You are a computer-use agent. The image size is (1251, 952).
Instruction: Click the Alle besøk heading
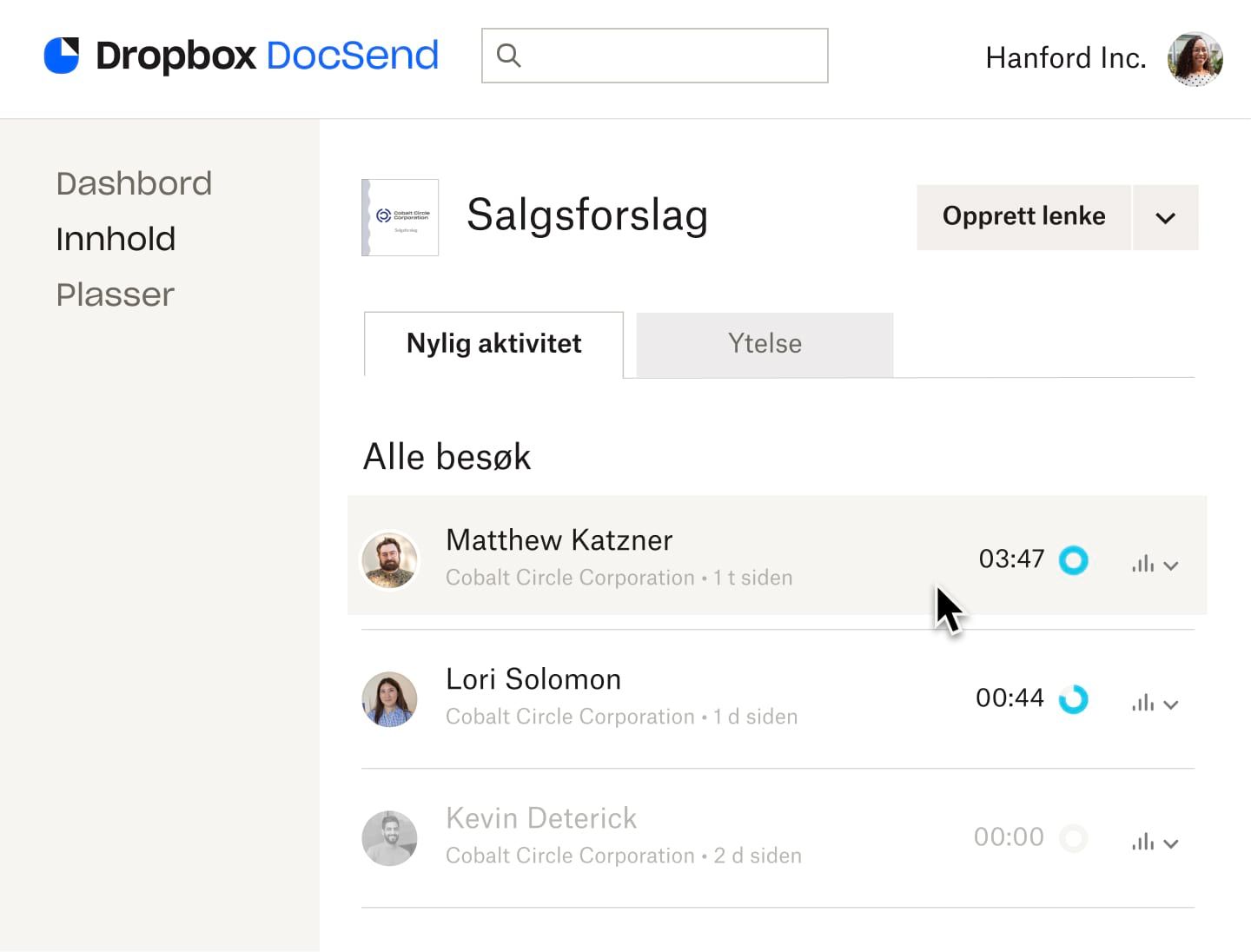(447, 457)
